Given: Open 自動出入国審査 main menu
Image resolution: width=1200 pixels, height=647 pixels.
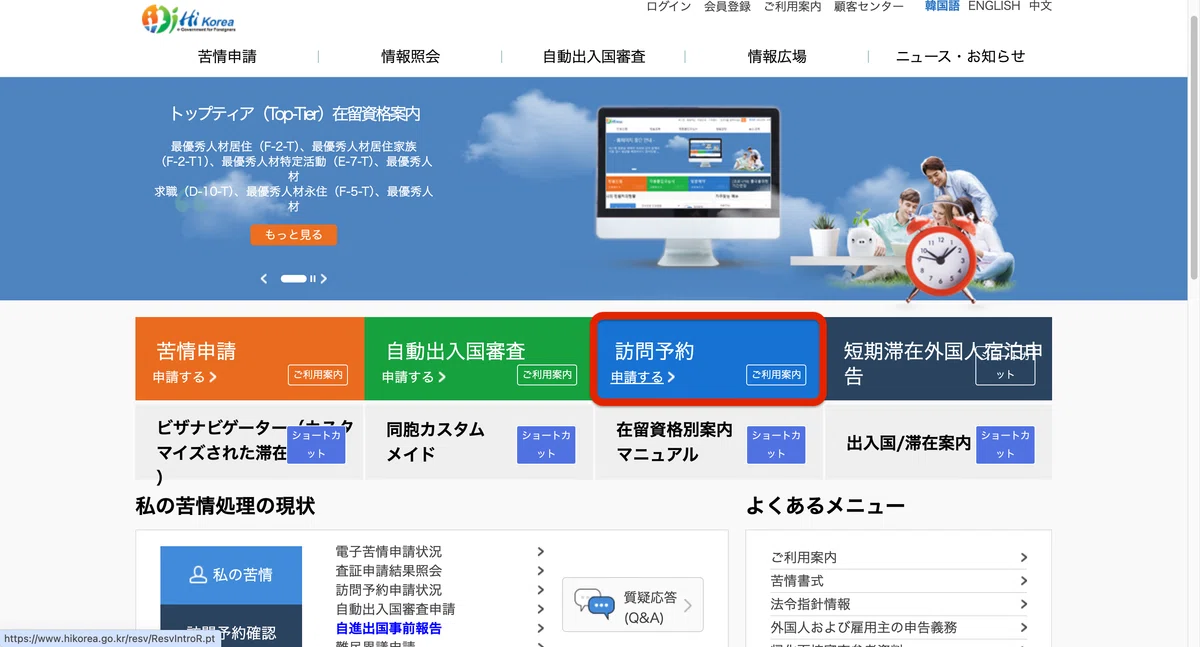Looking at the screenshot, I should pyautogui.click(x=594, y=56).
